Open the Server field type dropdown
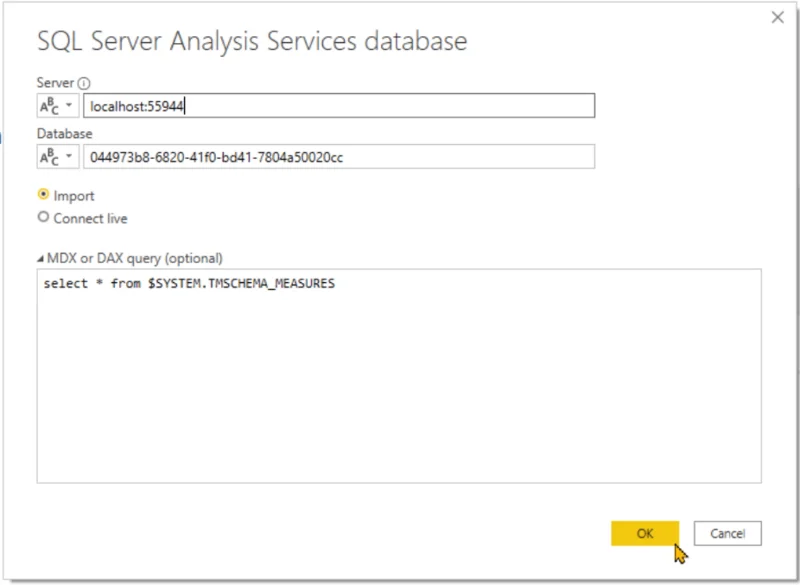The image size is (800, 585). coord(58,106)
